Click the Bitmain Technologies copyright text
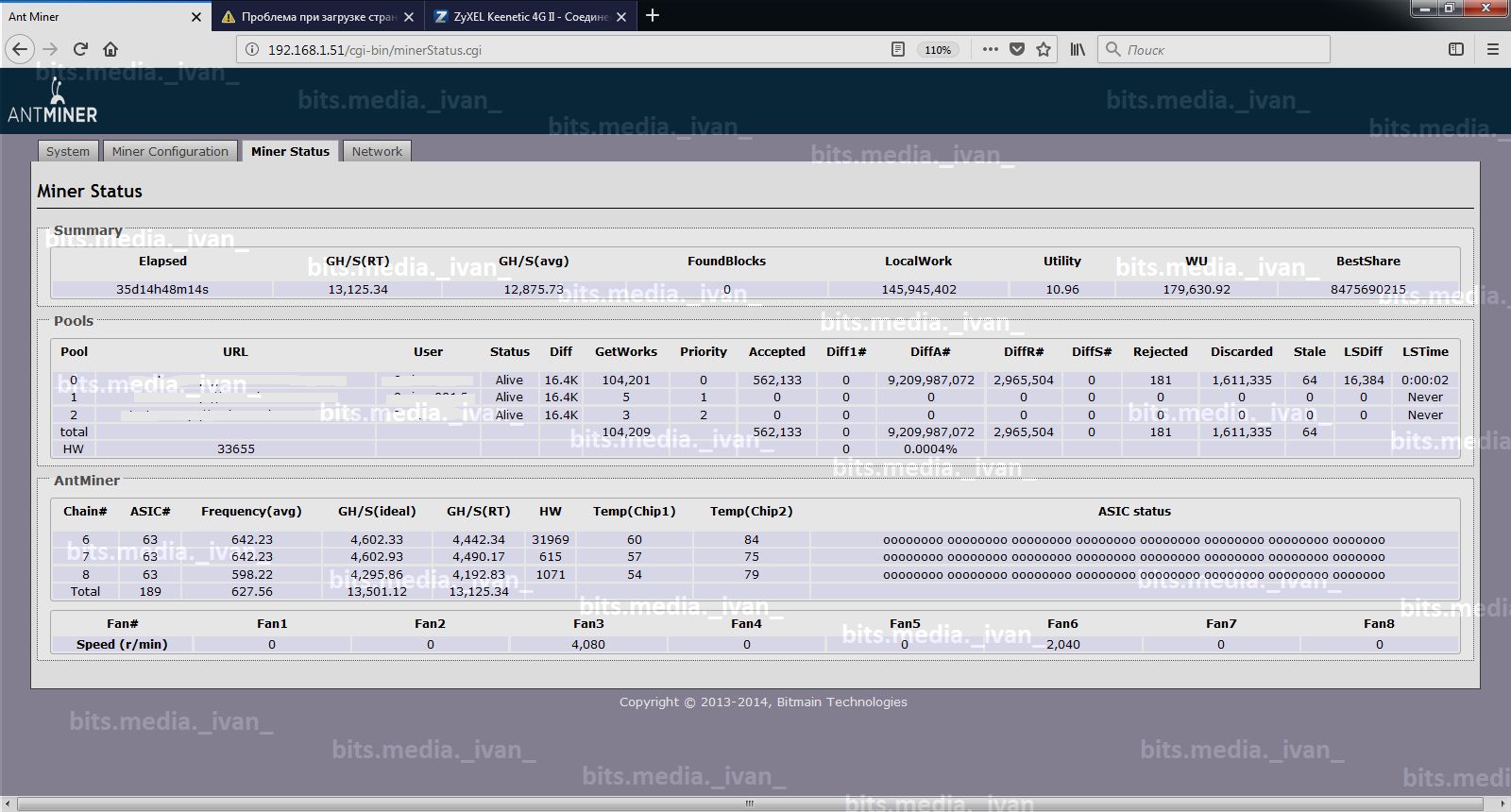This screenshot has width=1511, height=812. (x=763, y=702)
